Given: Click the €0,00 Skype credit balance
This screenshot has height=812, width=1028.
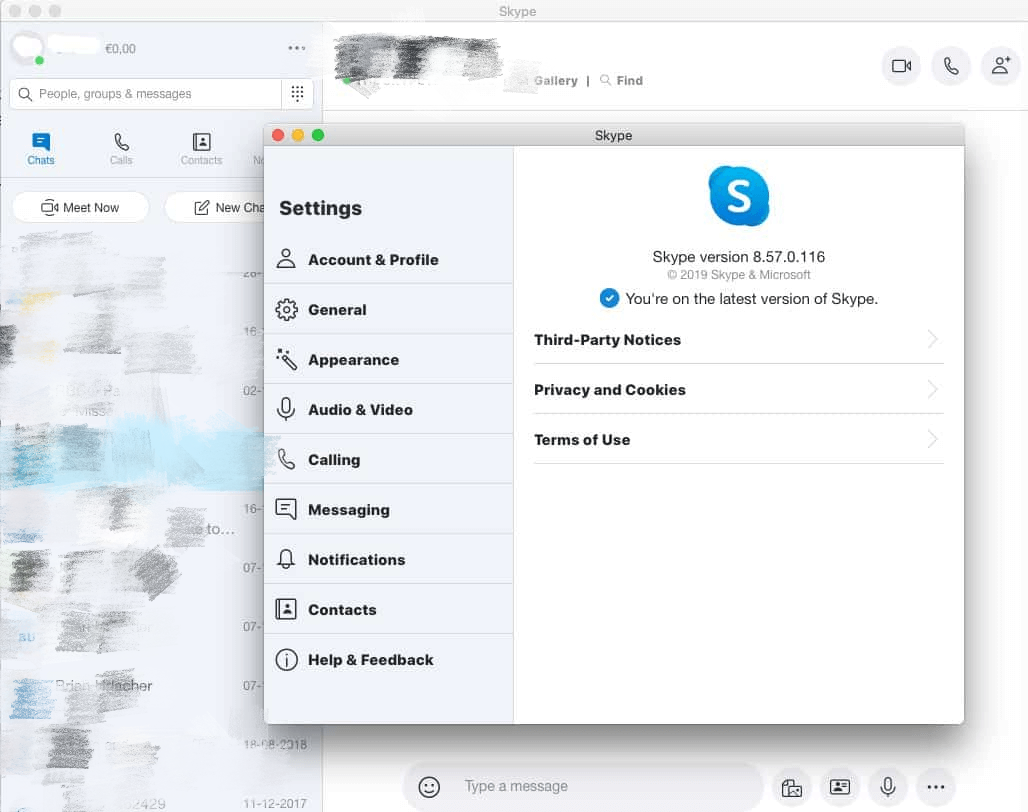Looking at the screenshot, I should point(121,48).
